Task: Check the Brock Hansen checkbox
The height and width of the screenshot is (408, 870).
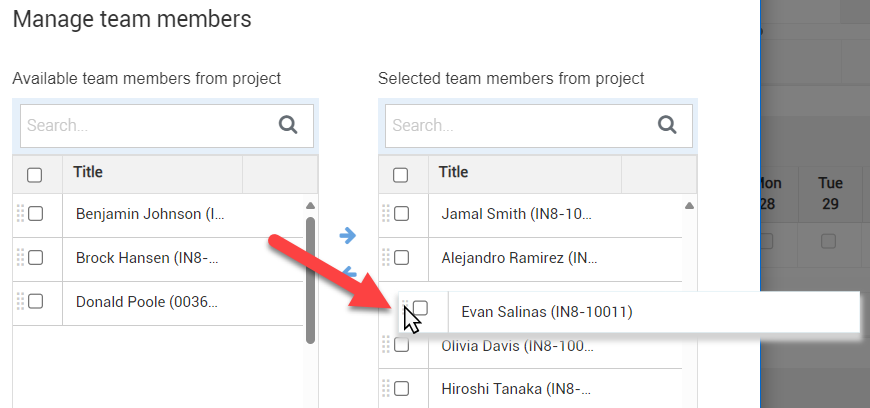Action: point(36,257)
